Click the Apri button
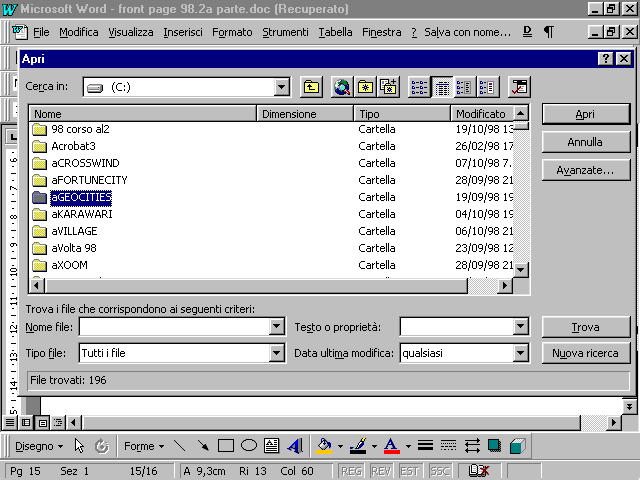 pos(586,114)
